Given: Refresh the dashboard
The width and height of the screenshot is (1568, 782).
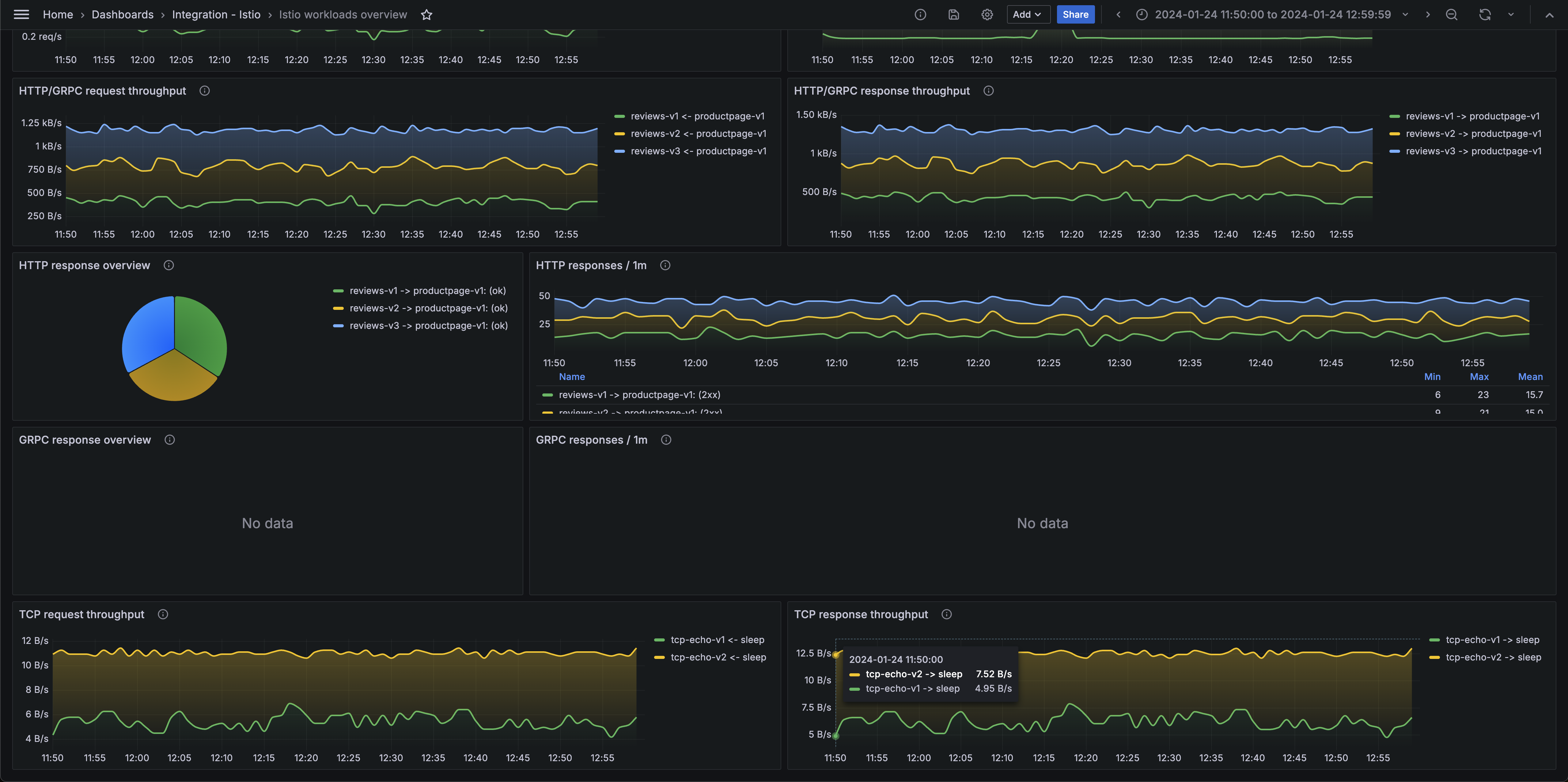Looking at the screenshot, I should (x=1485, y=15).
